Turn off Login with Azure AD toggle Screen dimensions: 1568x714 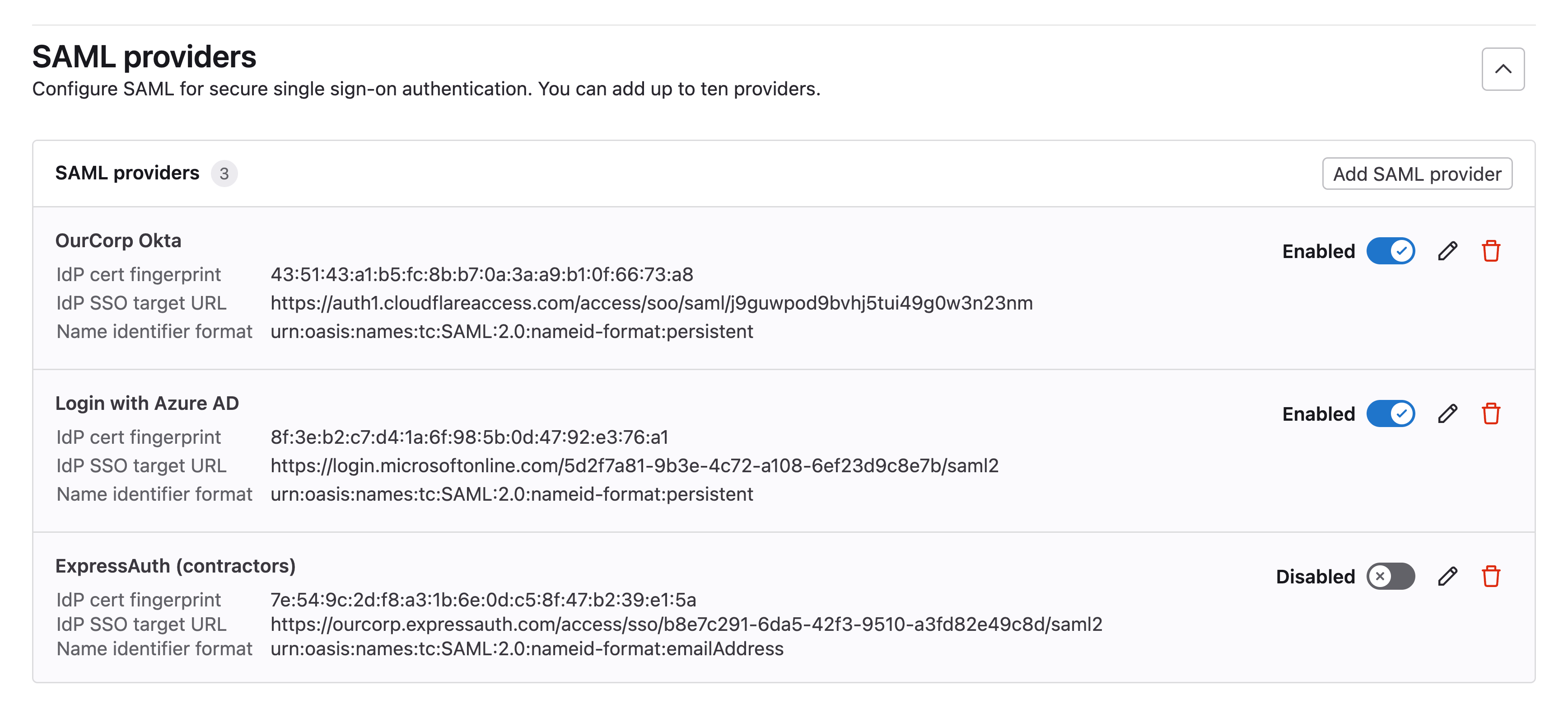[x=1390, y=413]
